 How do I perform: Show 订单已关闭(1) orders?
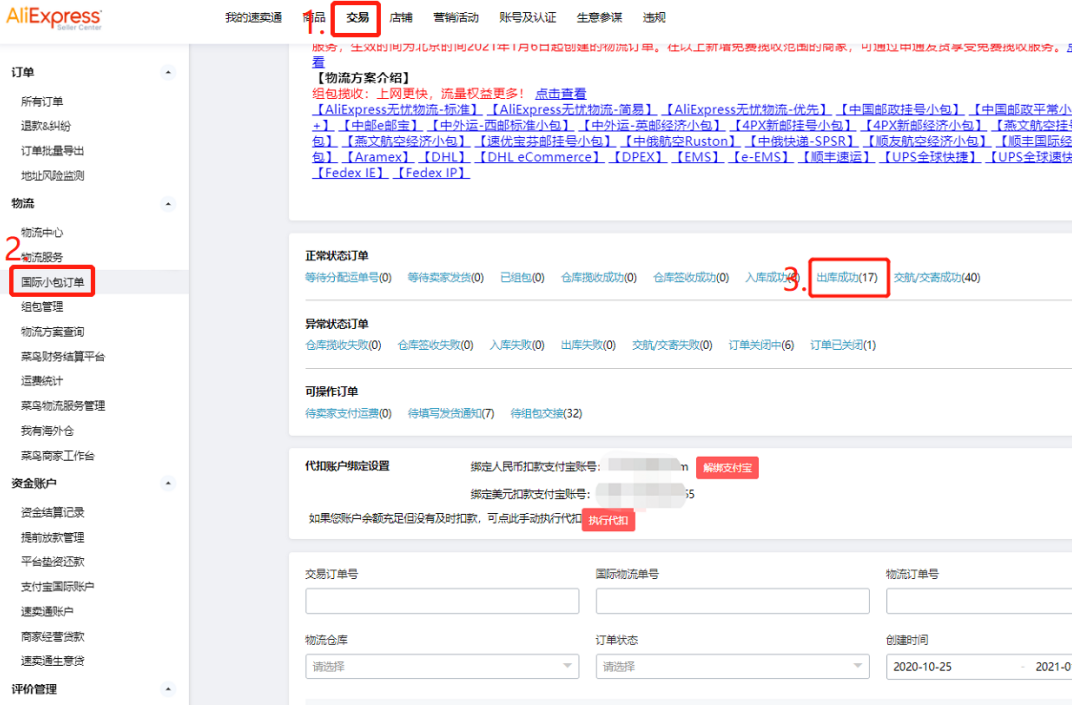843,345
